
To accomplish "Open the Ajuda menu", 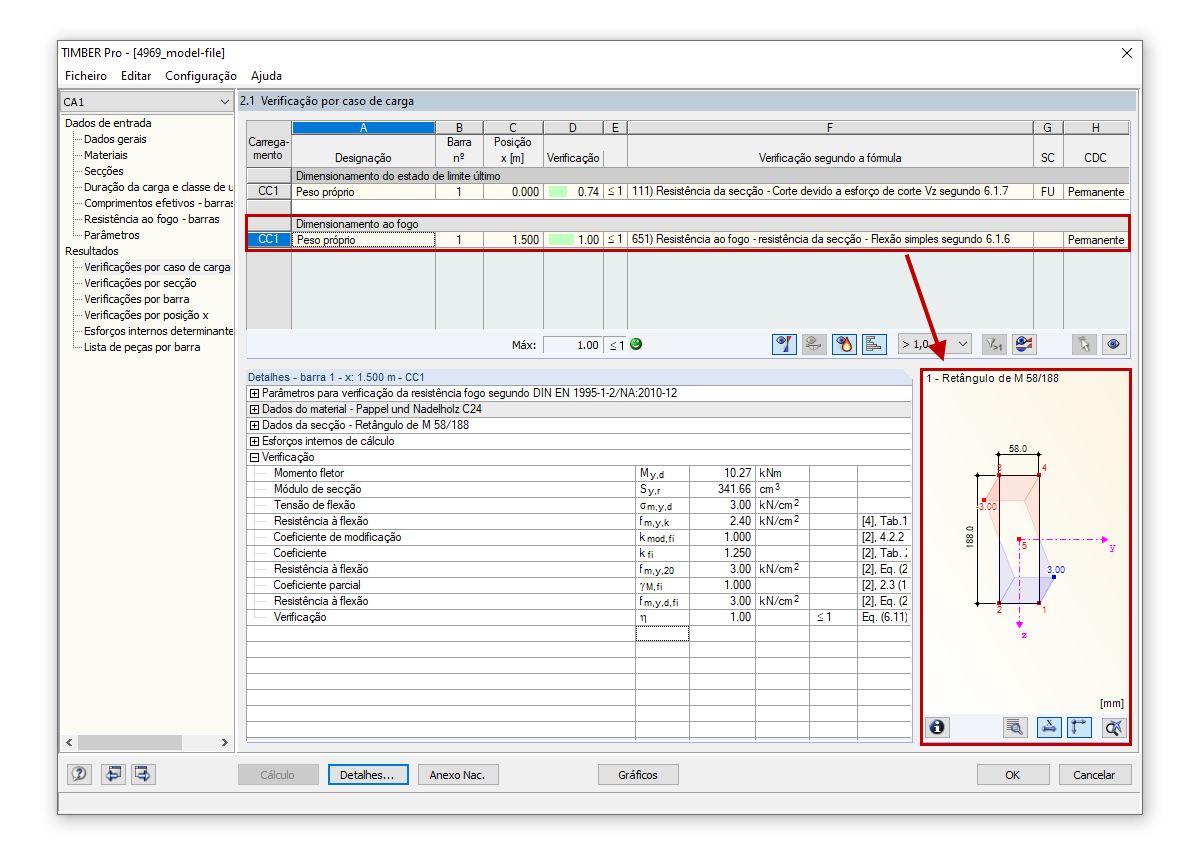I will [266, 76].
